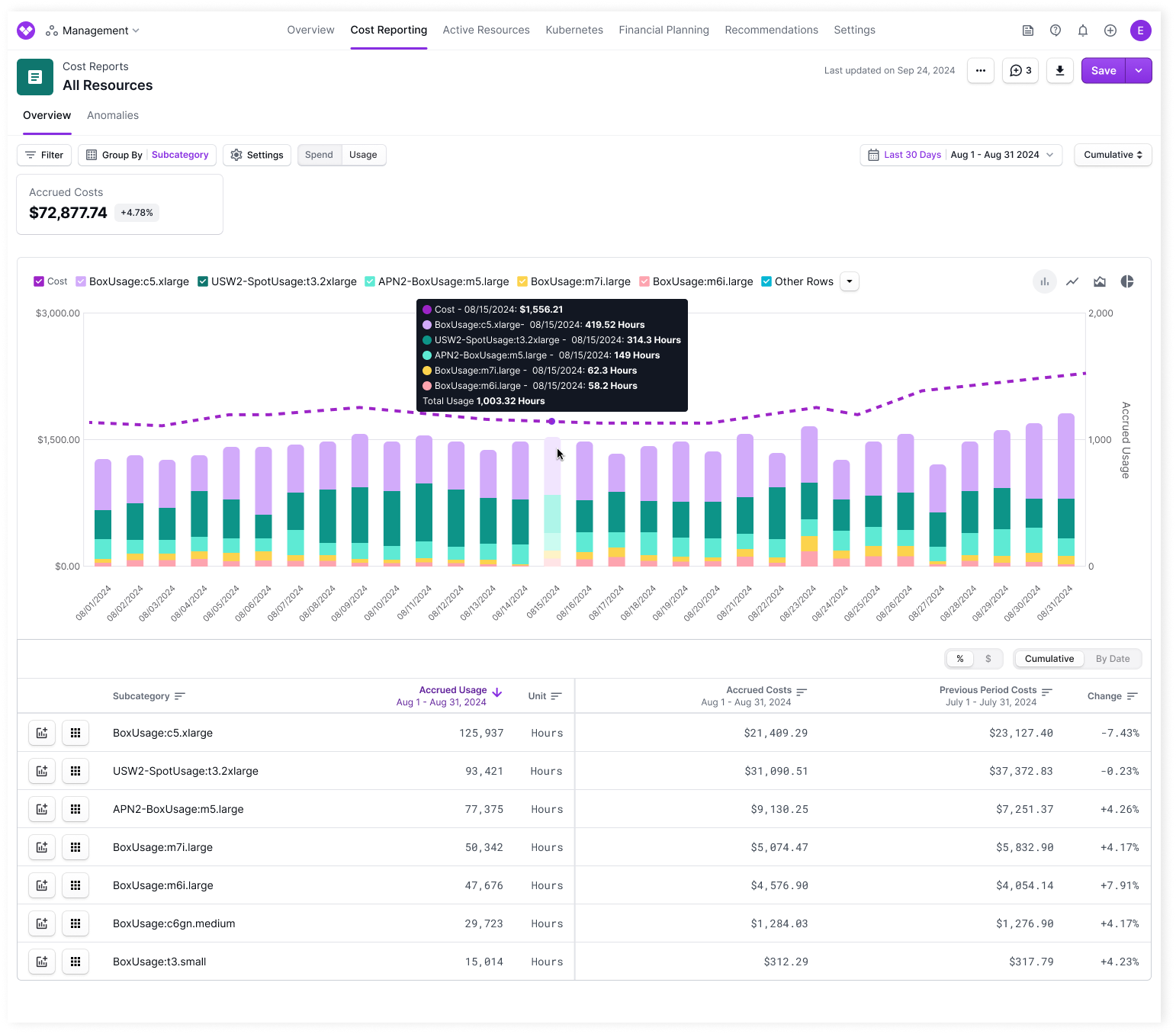This screenshot has height=1034, width=1176.
Task: Toggle BoxUsage:m7i.large legend checkbox
Action: [522, 281]
